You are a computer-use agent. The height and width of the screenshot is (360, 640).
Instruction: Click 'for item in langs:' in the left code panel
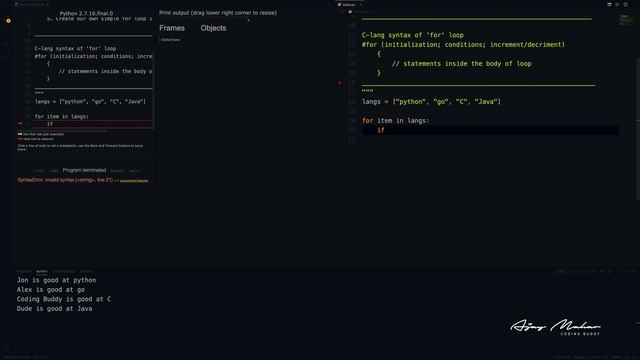[62, 116]
